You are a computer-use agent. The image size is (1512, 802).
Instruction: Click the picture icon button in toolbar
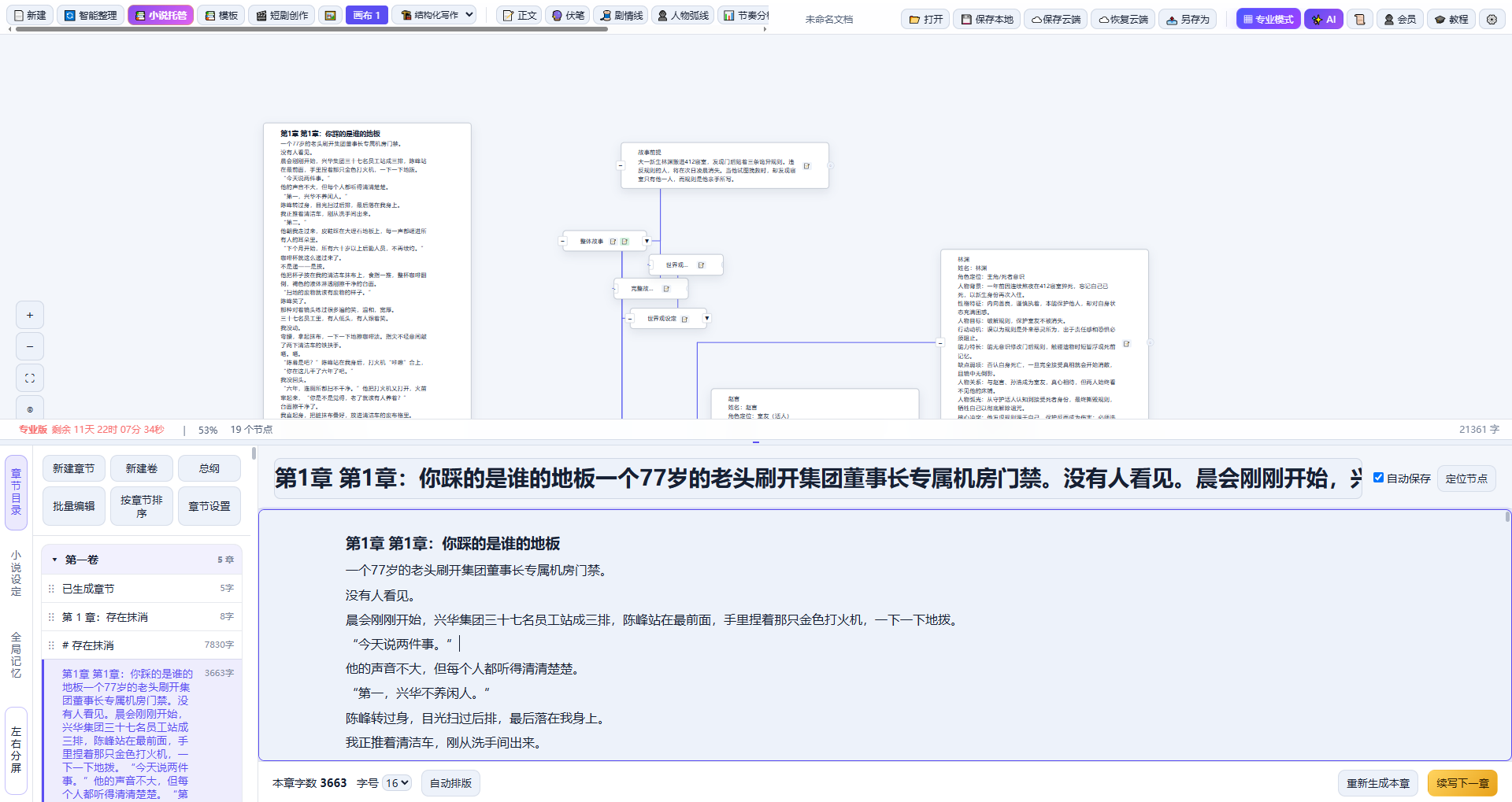click(x=331, y=15)
